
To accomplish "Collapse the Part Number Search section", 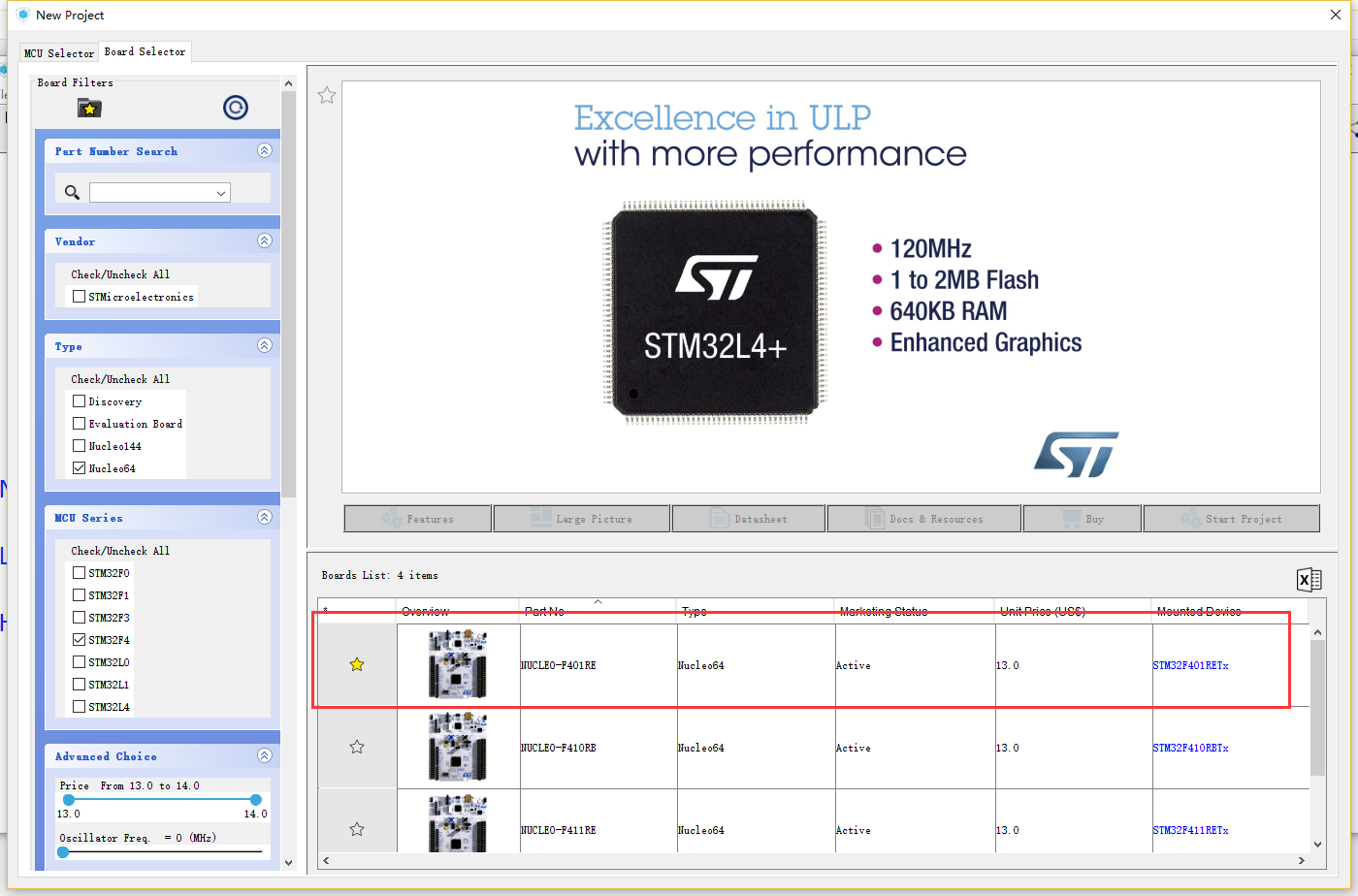I will [x=265, y=150].
